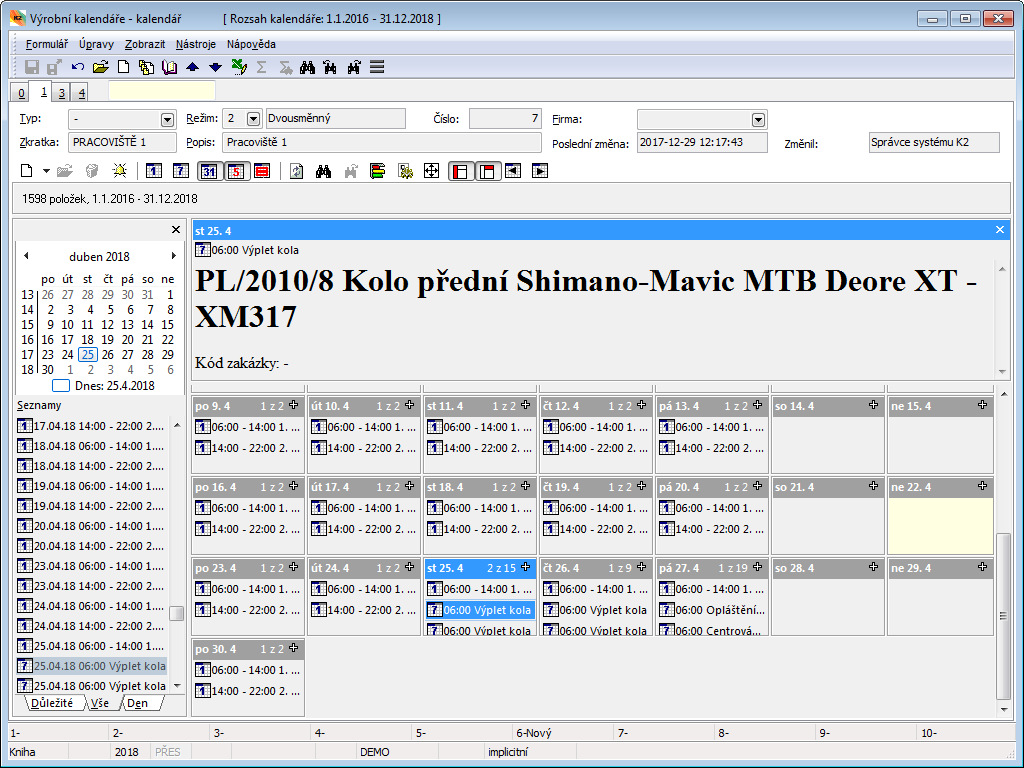Screen dimensions: 1024x768
Task: Click the main calendar vertical scrollbar thumb
Action: click(x=1003, y=616)
